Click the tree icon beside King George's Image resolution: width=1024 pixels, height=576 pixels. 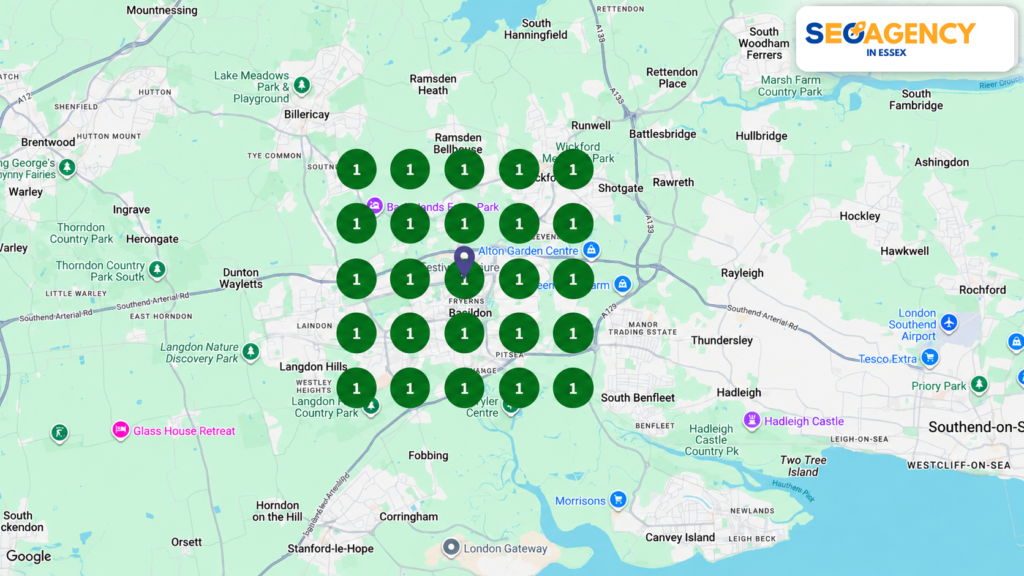click(x=67, y=167)
